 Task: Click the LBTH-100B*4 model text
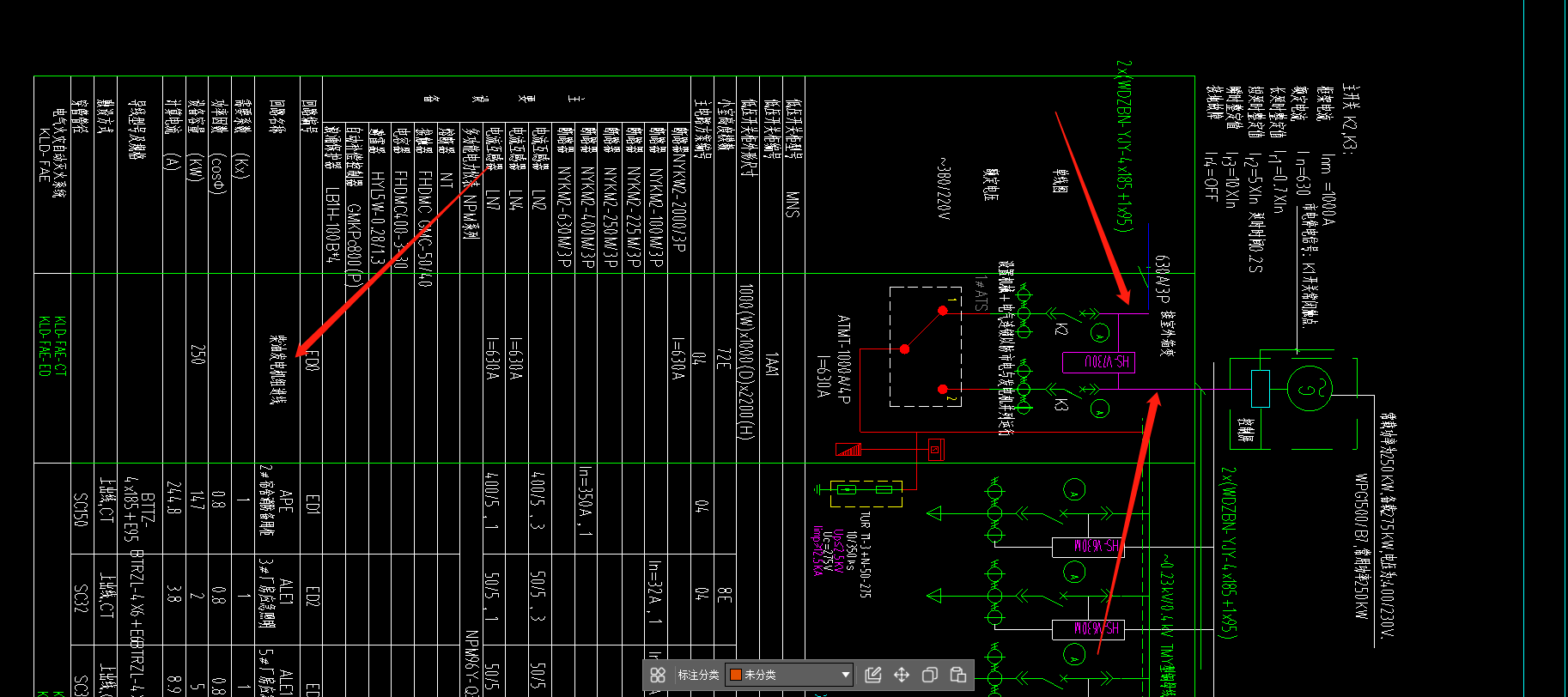(332, 224)
